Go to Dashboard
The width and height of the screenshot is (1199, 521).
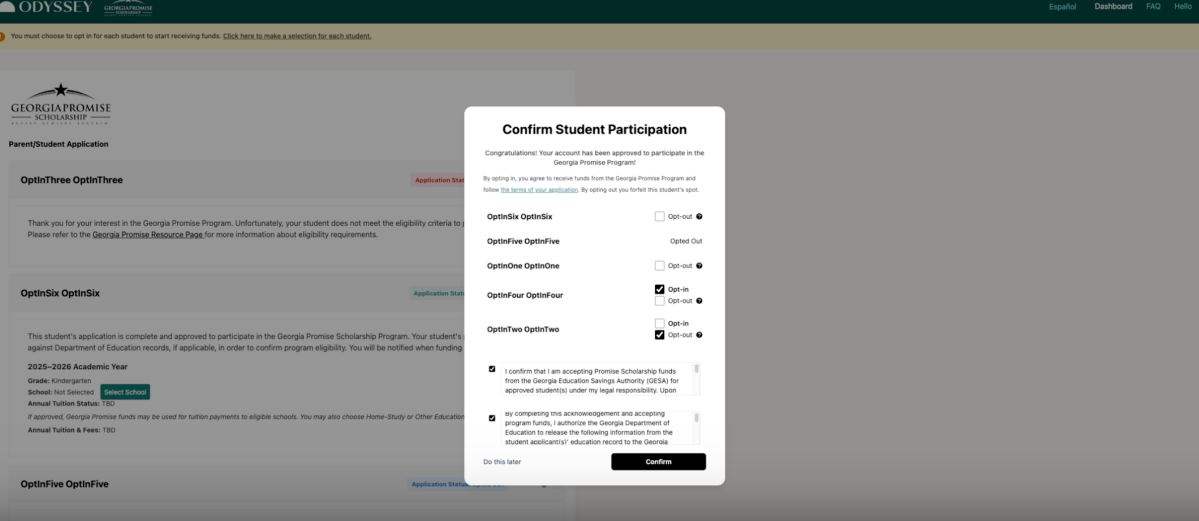click(x=1113, y=6)
